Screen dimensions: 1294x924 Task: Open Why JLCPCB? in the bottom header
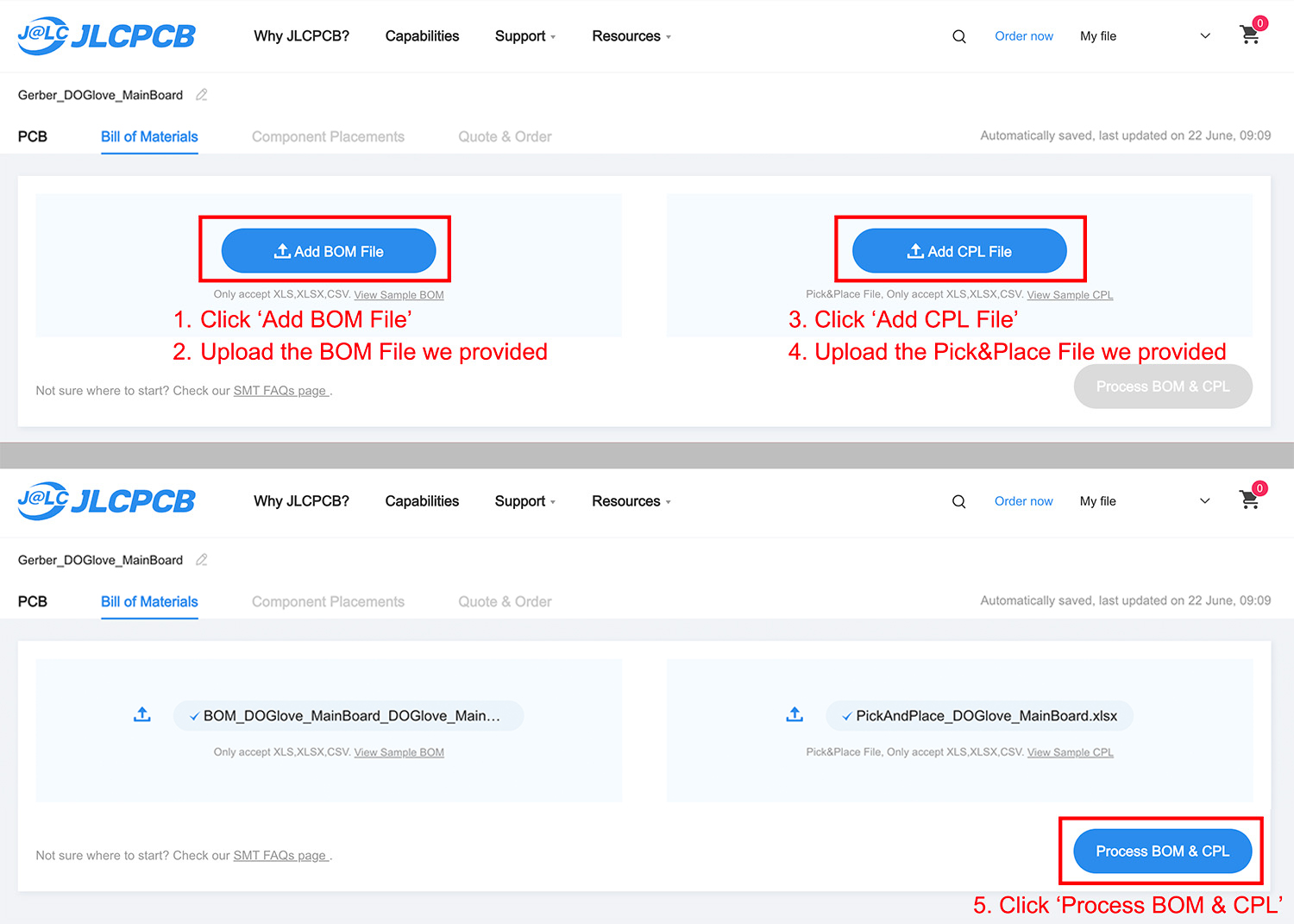(x=301, y=501)
